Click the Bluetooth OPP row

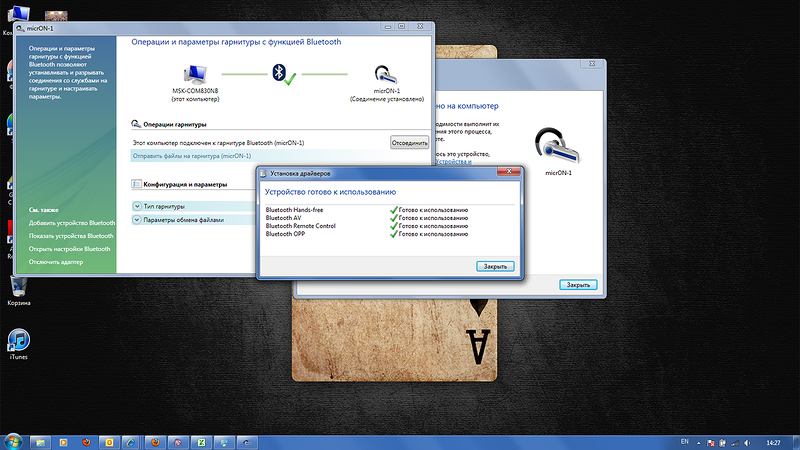367,234
